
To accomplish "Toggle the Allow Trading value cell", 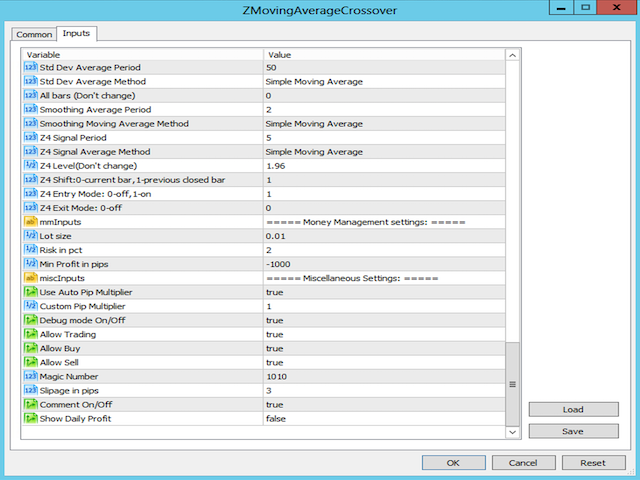I will point(384,334).
